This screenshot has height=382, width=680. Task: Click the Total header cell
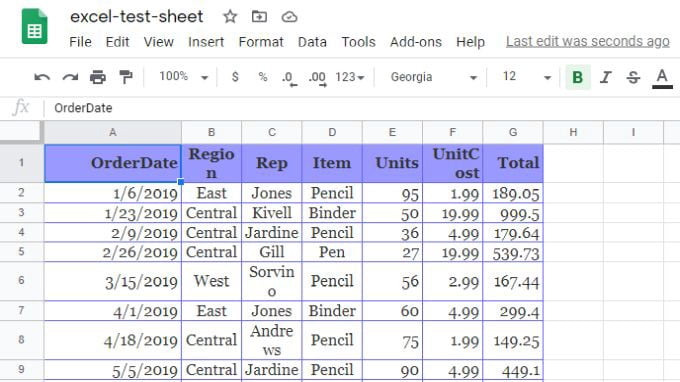[x=513, y=163]
